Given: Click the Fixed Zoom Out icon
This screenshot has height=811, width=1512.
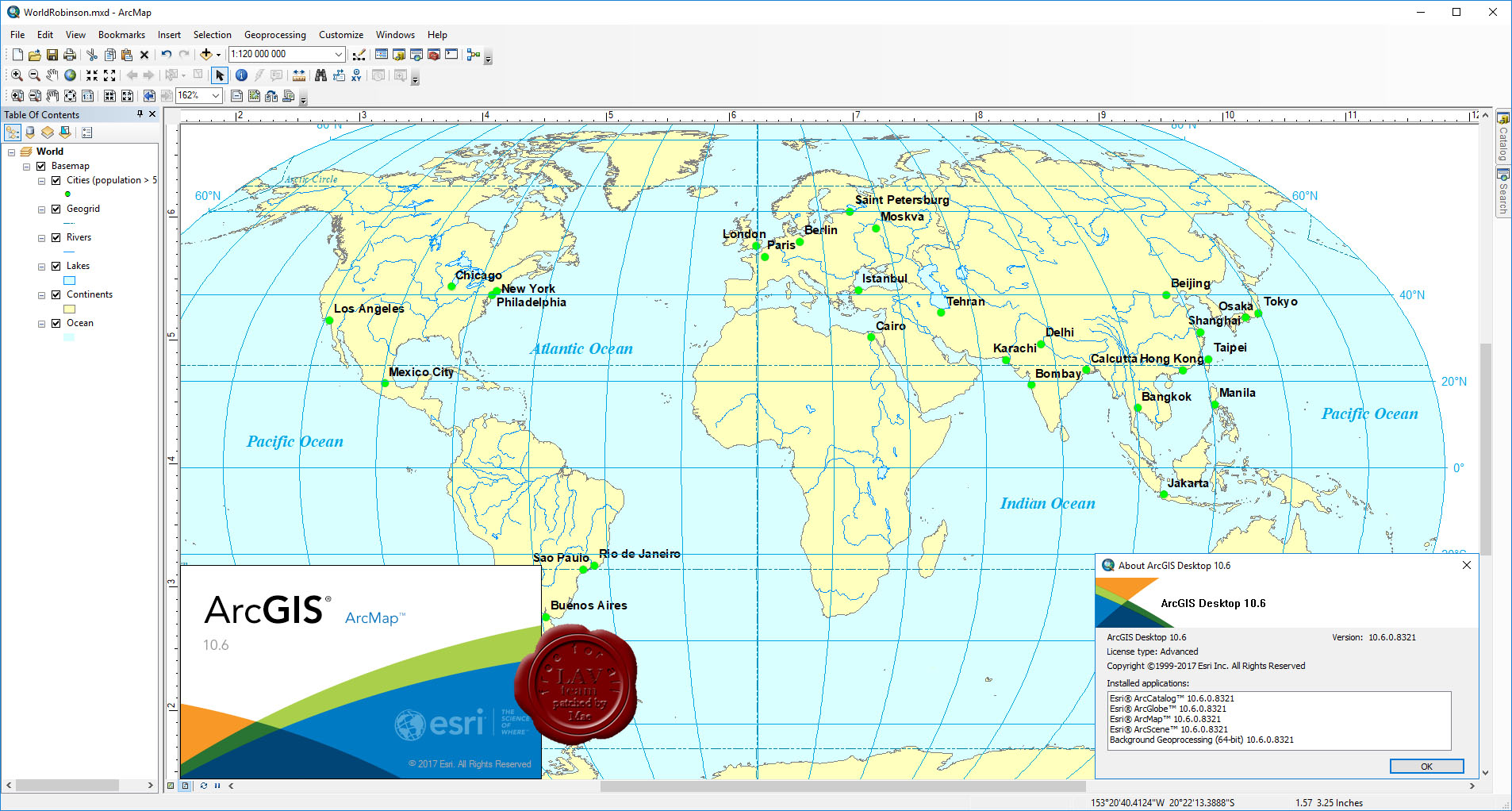Looking at the screenshot, I should (x=109, y=75).
